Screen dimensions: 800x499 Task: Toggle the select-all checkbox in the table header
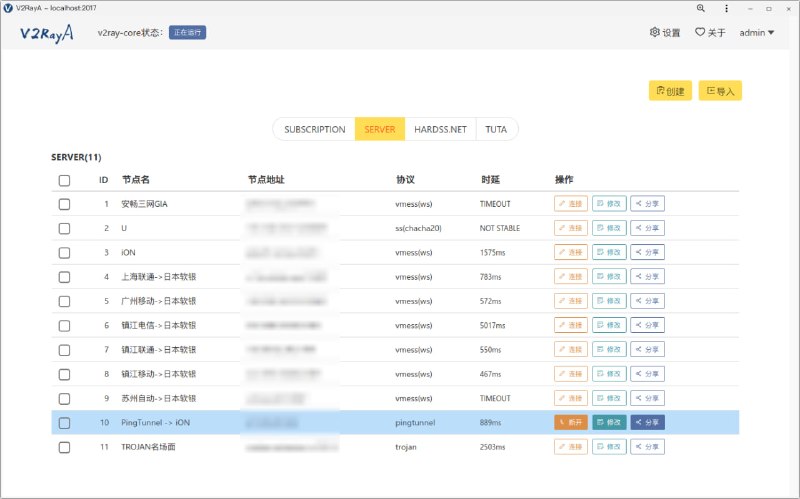pyautogui.click(x=64, y=180)
